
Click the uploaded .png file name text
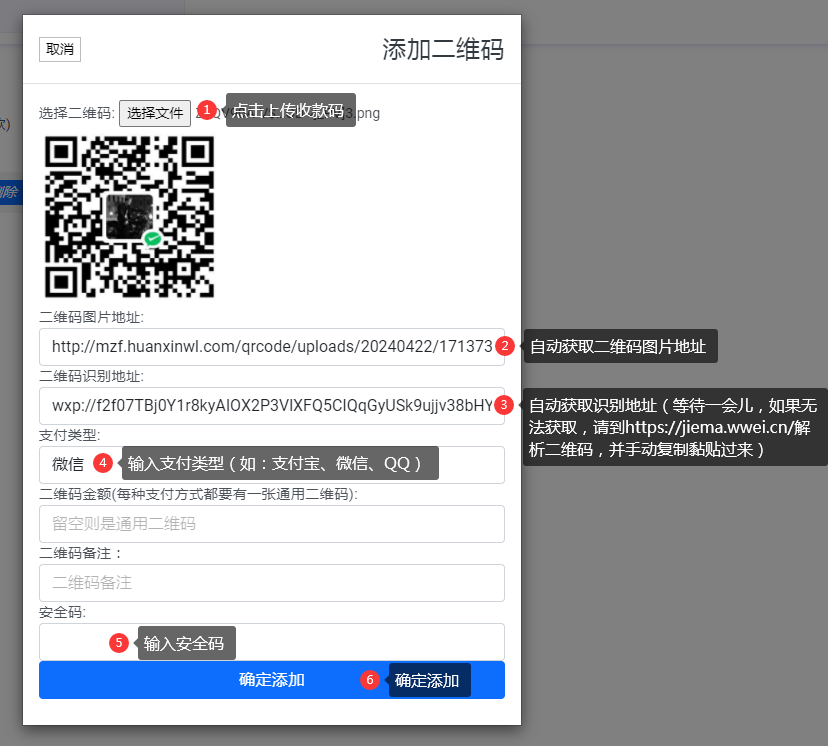click(288, 113)
